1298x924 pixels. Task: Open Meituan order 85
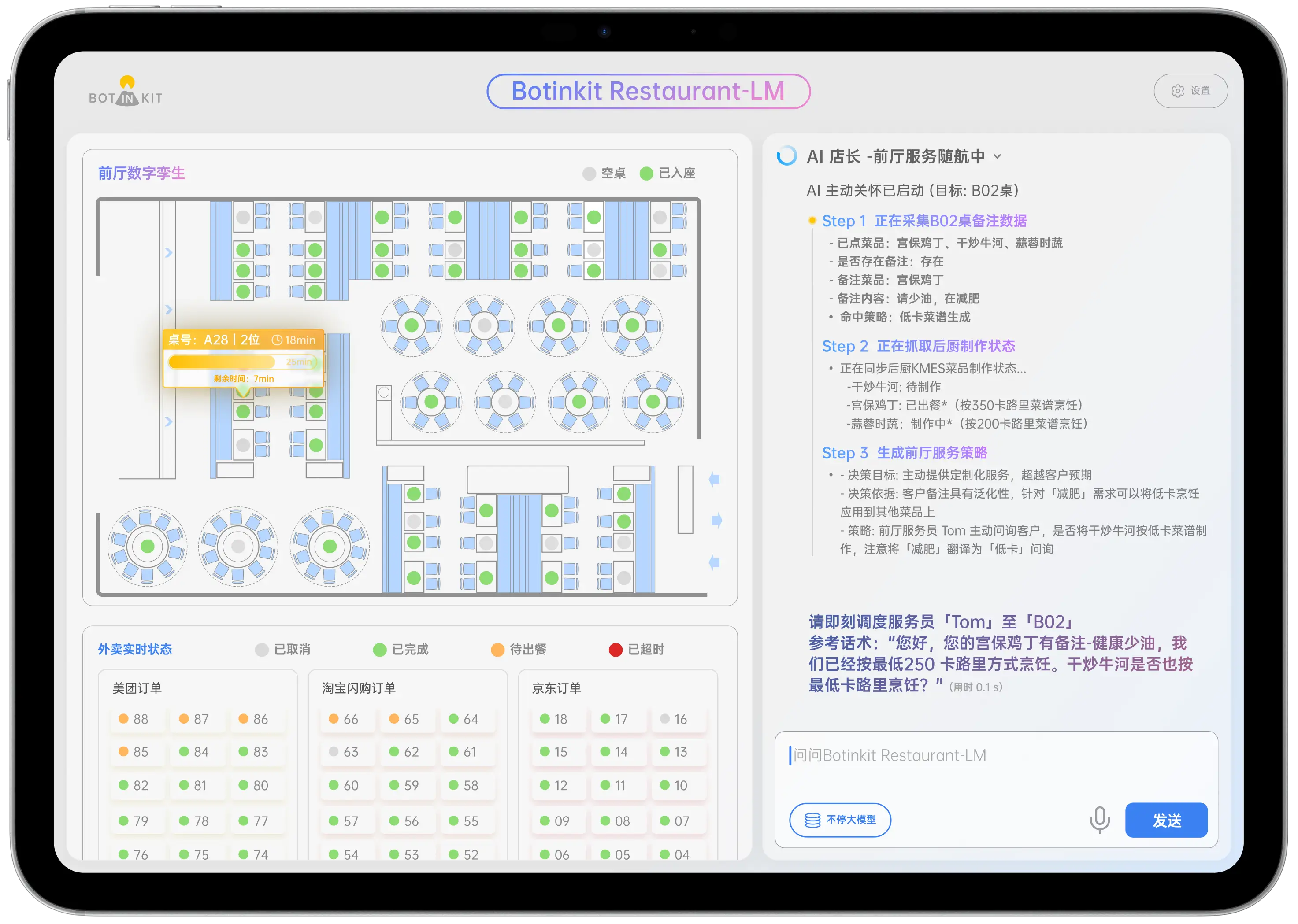(138, 752)
